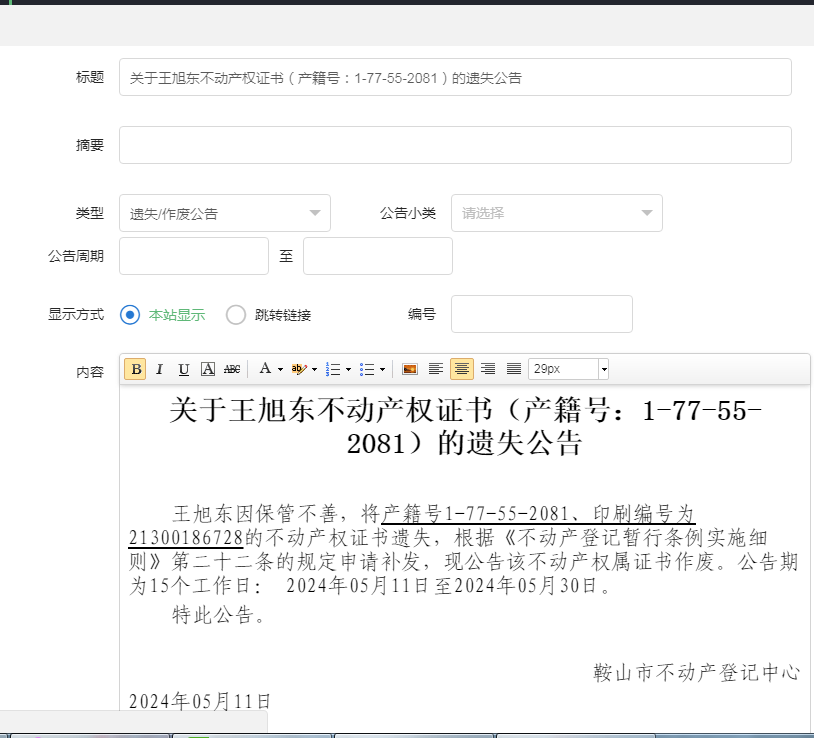Apply strikethrough ABC formatting

[x=232, y=369]
